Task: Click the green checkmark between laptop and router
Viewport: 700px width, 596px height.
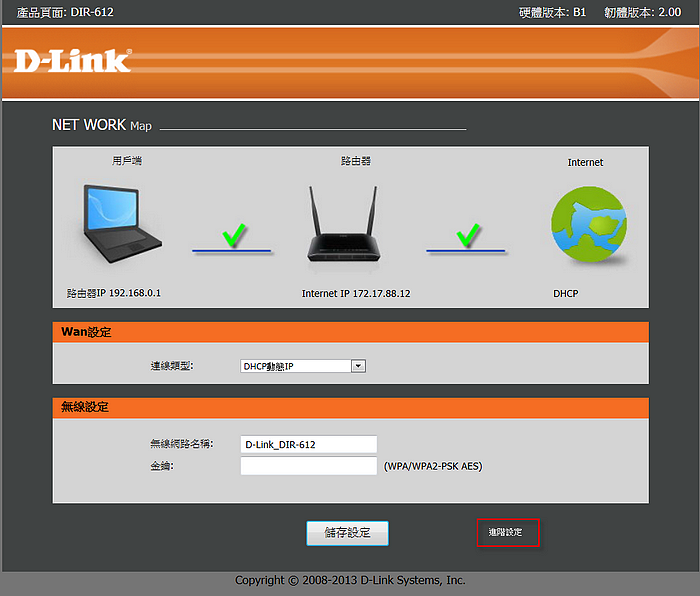Action: point(232,236)
